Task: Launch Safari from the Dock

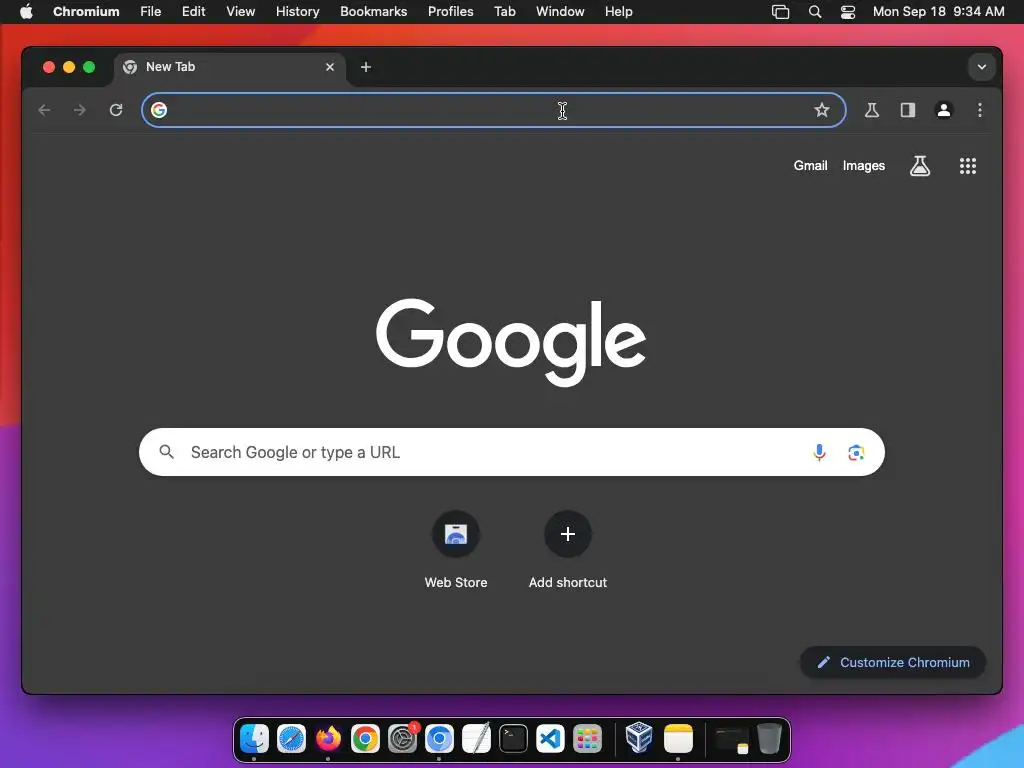Action: point(291,739)
